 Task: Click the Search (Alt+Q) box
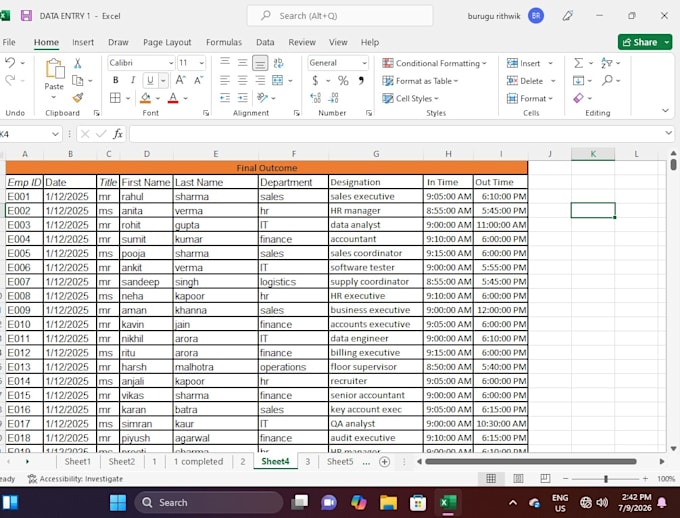(340, 16)
